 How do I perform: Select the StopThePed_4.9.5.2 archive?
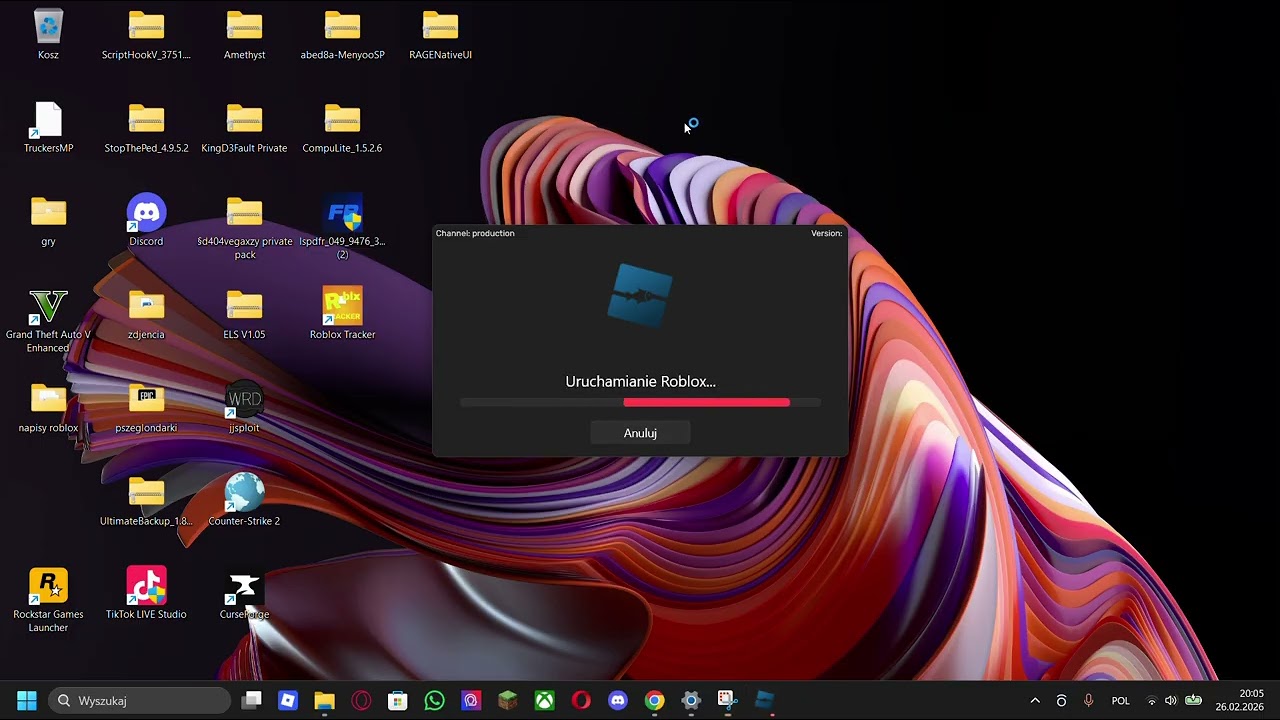pyautogui.click(x=146, y=128)
